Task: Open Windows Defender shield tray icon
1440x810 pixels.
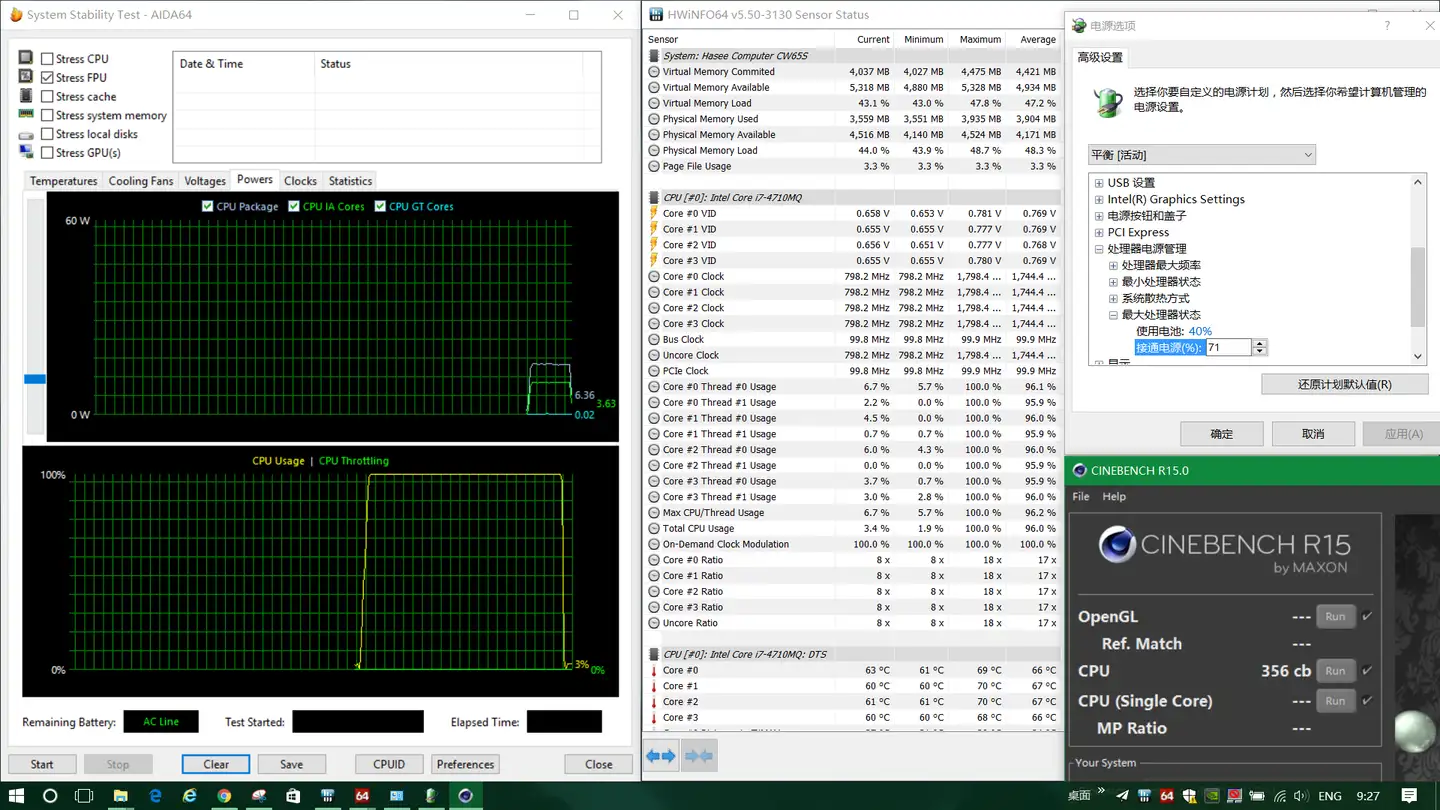Action: coord(1189,796)
